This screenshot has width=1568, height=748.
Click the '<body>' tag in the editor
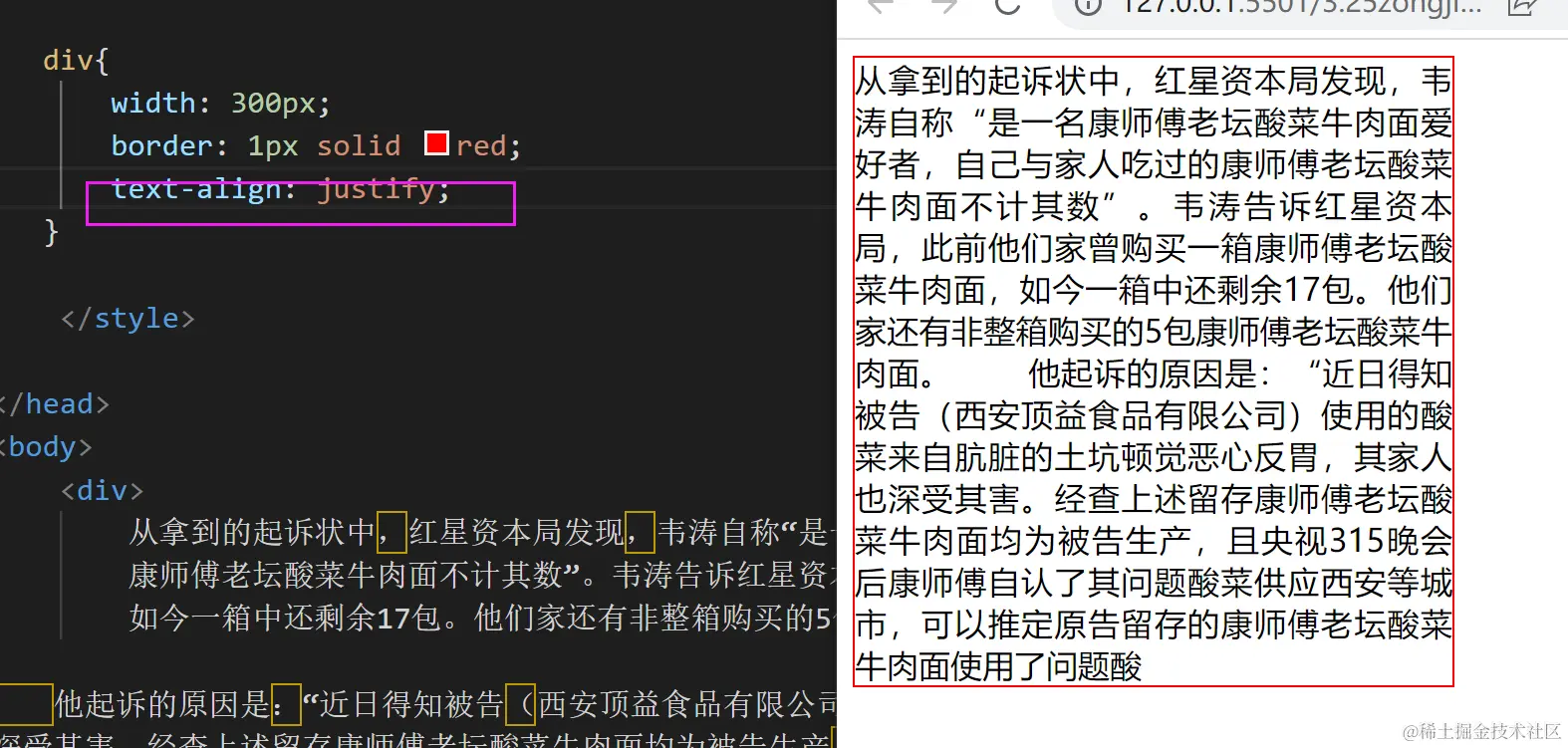pos(47,447)
